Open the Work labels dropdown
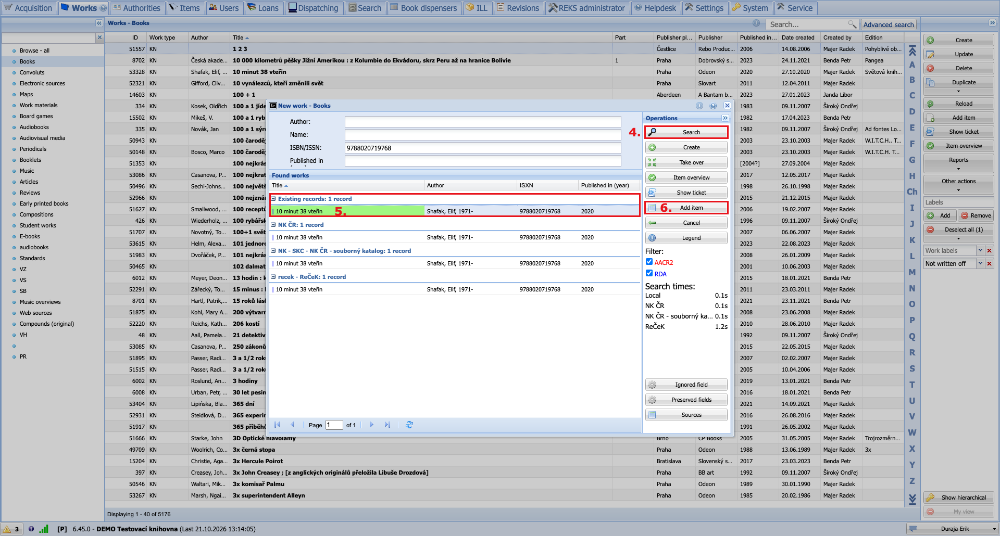 [980, 251]
